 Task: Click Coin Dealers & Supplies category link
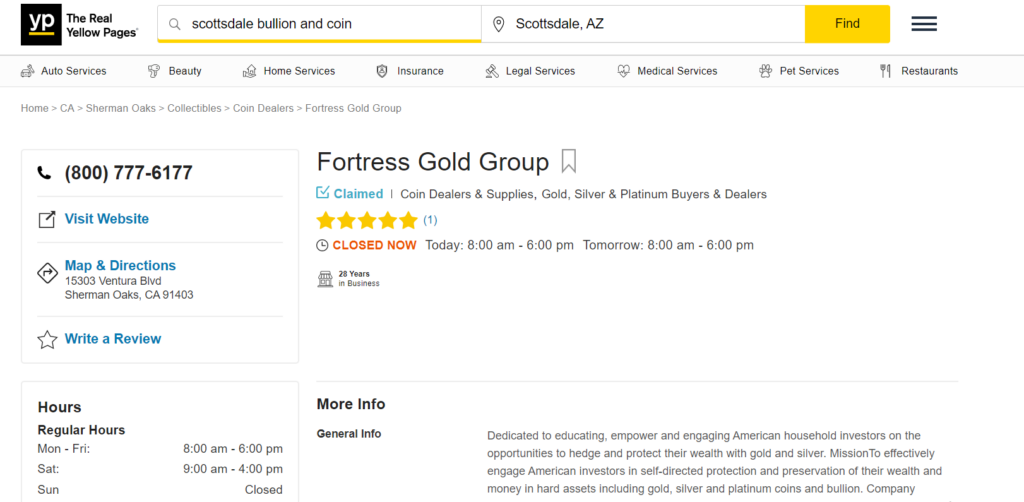pos(468,194)
